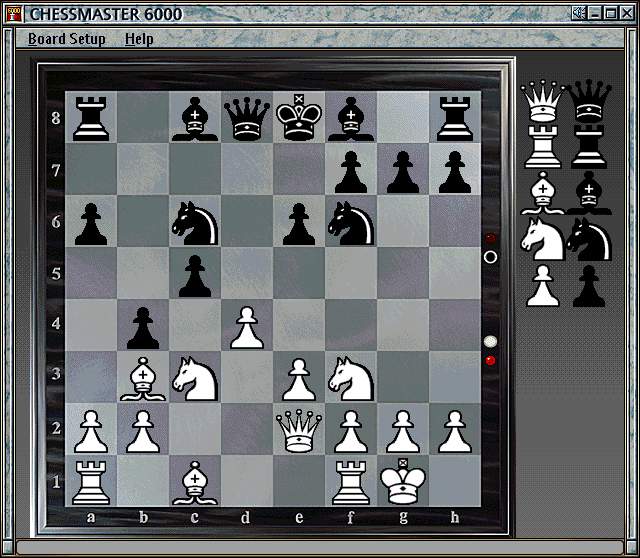This screenshot has width=640, height=558.
Task: Close the Chessmaster 6000 window
Action: click(x=627, y=13)
